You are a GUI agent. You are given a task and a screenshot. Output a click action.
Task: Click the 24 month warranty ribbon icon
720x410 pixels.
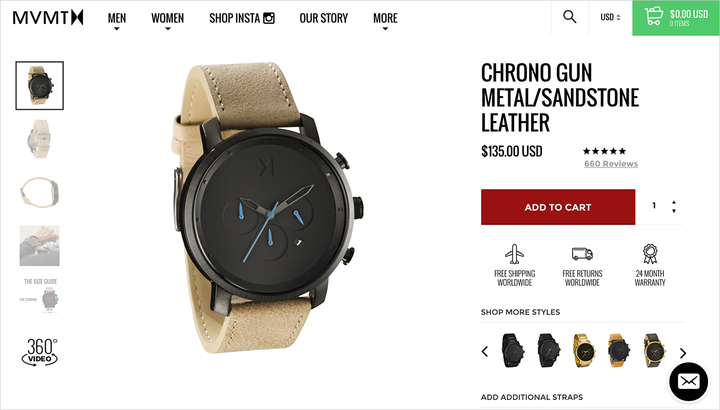(x=650, y=254)
